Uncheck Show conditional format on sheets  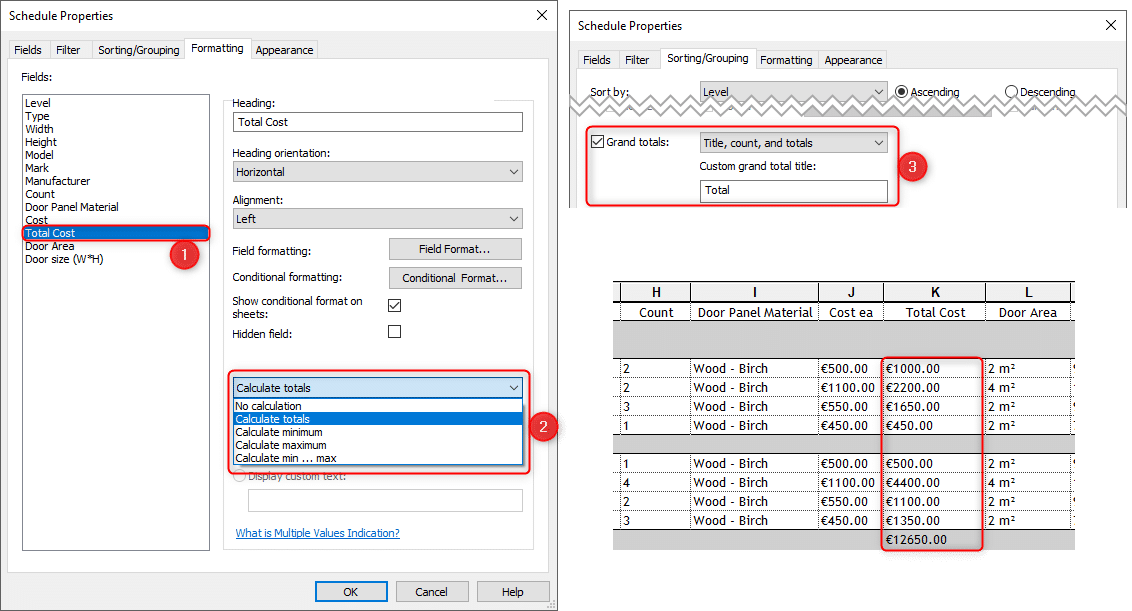tap(394, 305)
